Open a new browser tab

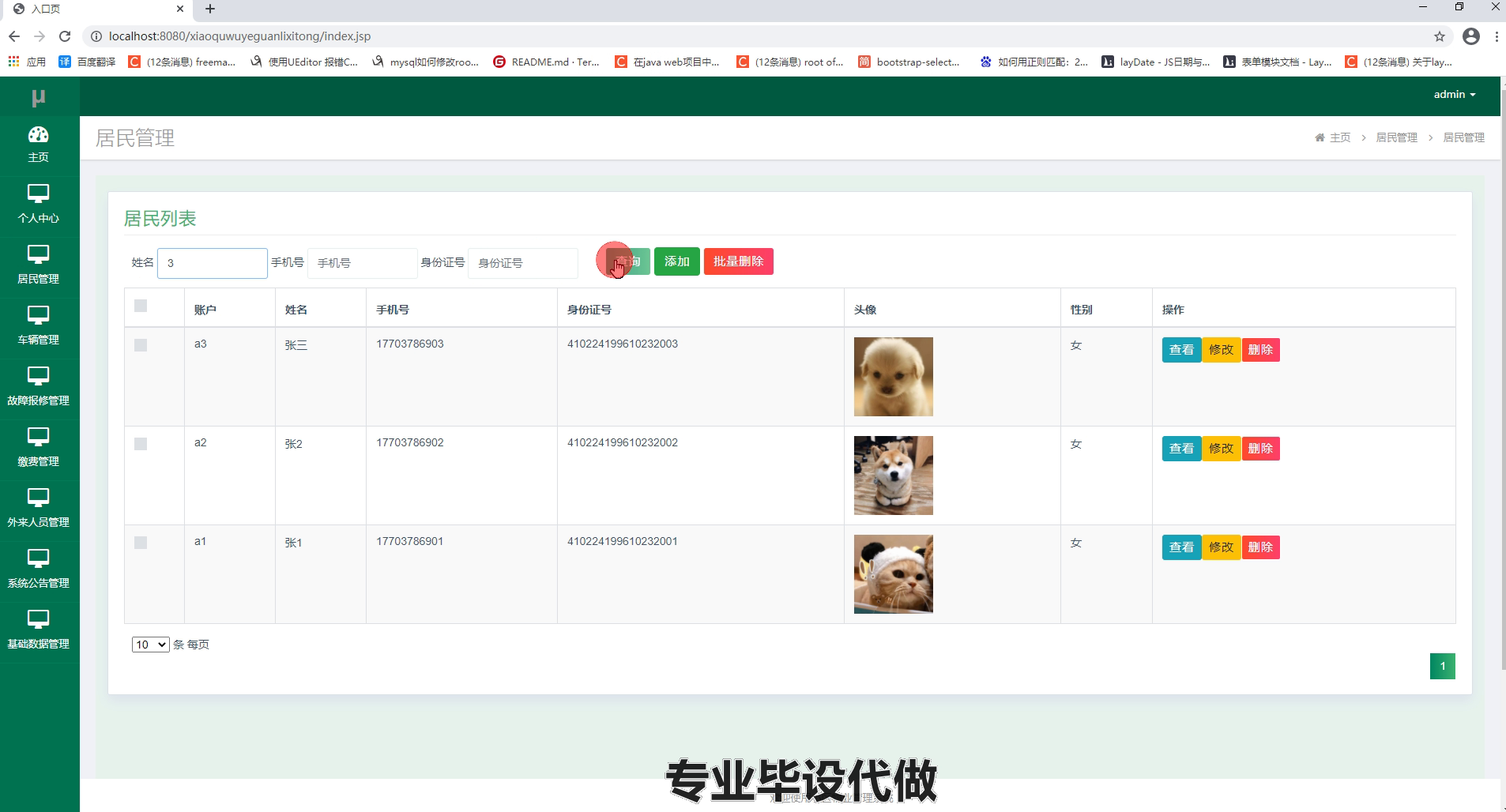210,9
